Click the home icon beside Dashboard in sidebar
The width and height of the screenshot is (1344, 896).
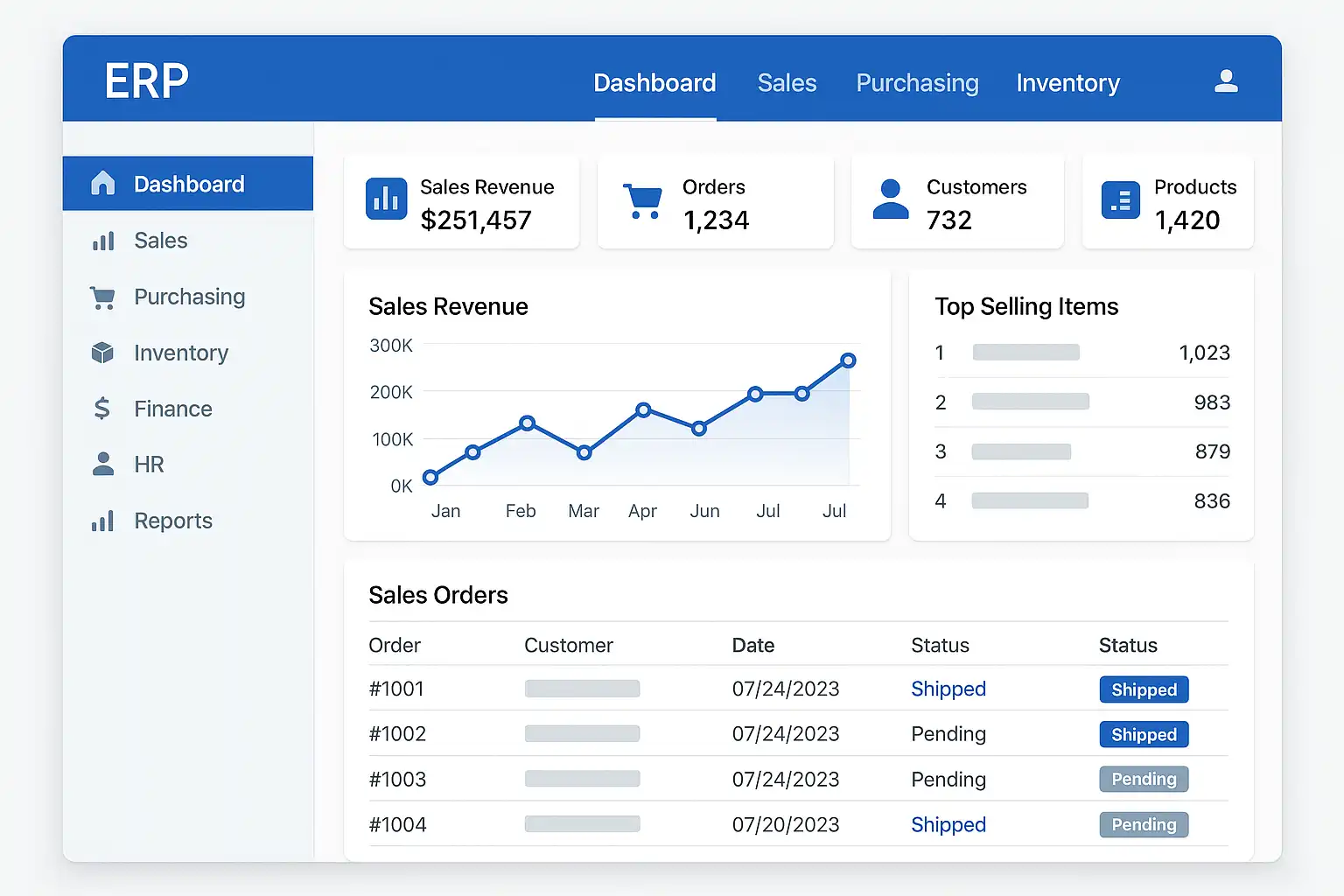pos(103,183)
